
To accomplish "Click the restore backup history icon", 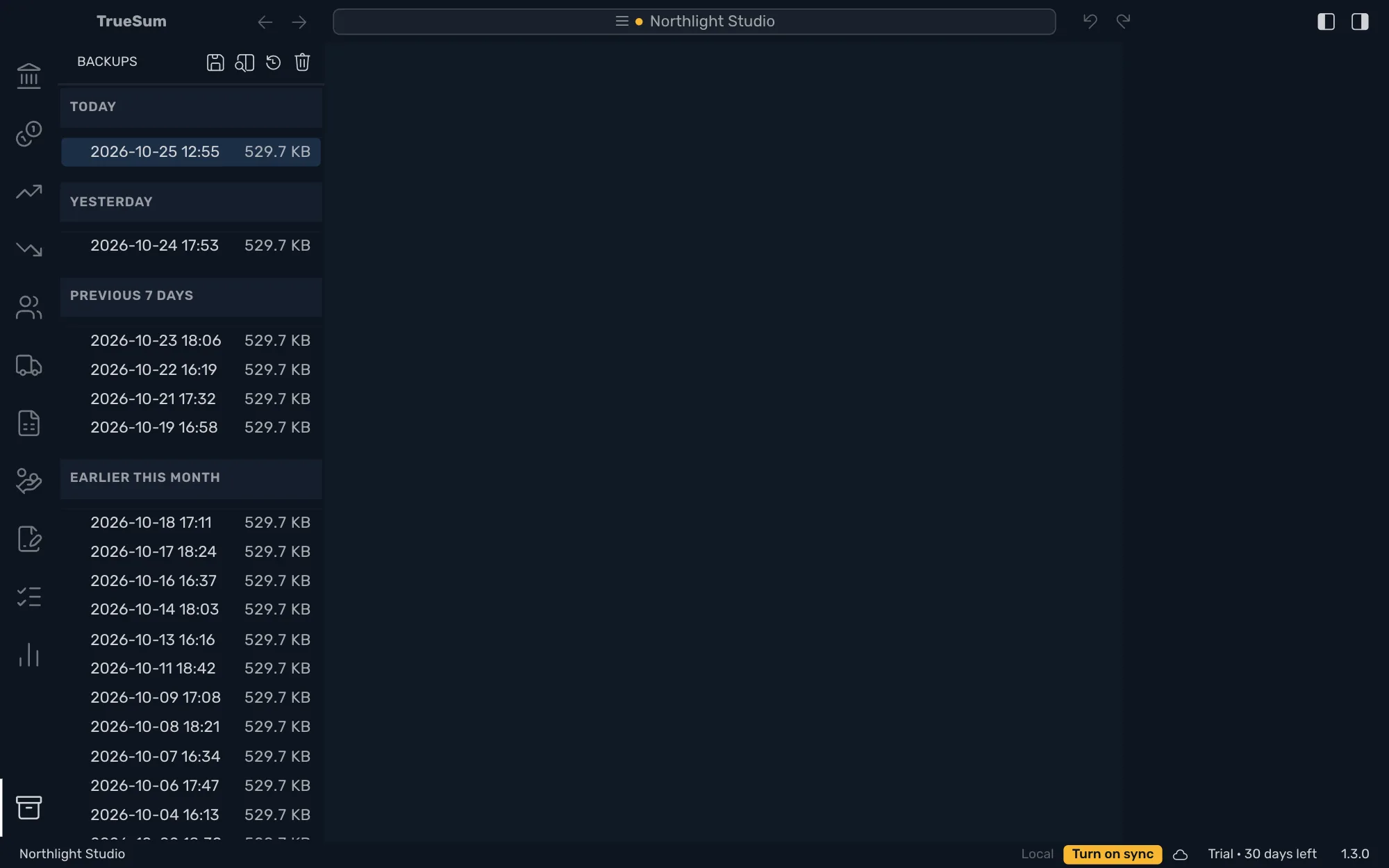I will [274, 62].
